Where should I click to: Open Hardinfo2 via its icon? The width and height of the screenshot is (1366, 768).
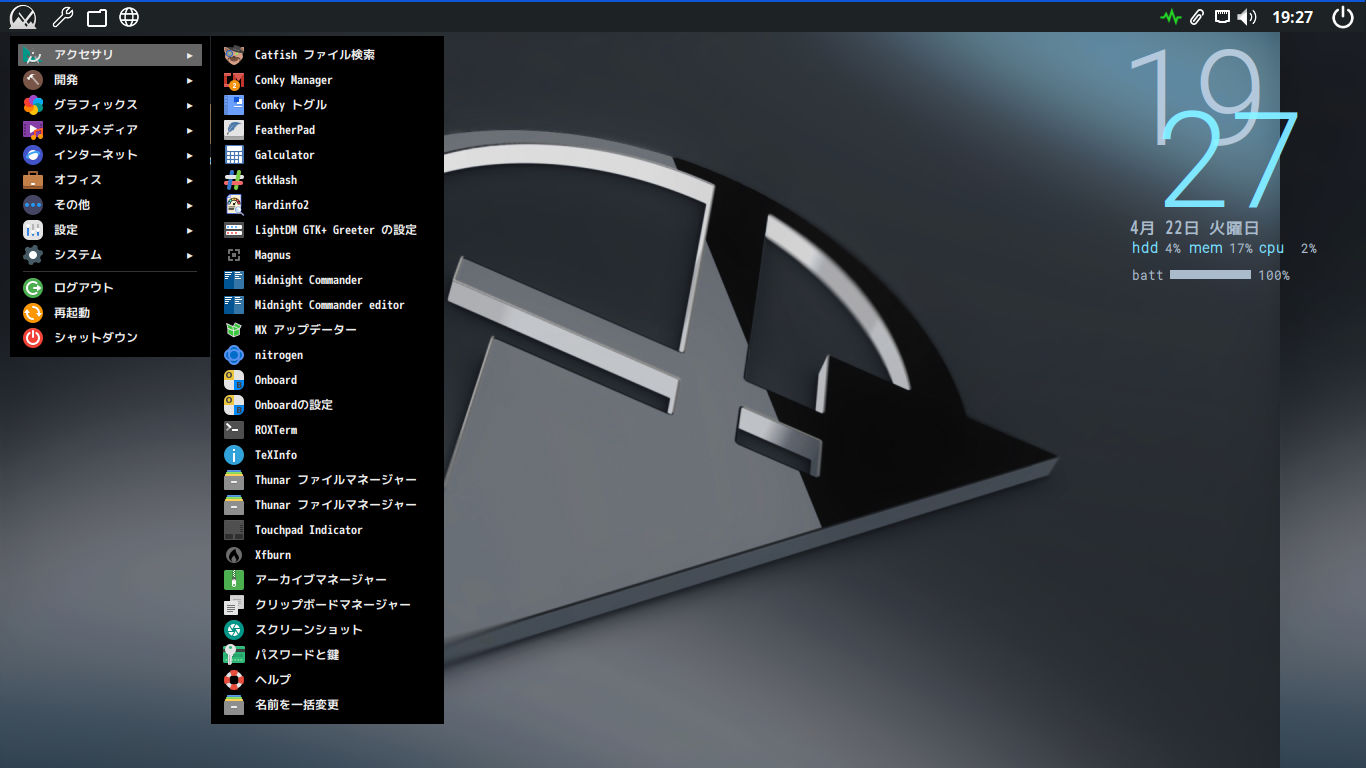234,205
